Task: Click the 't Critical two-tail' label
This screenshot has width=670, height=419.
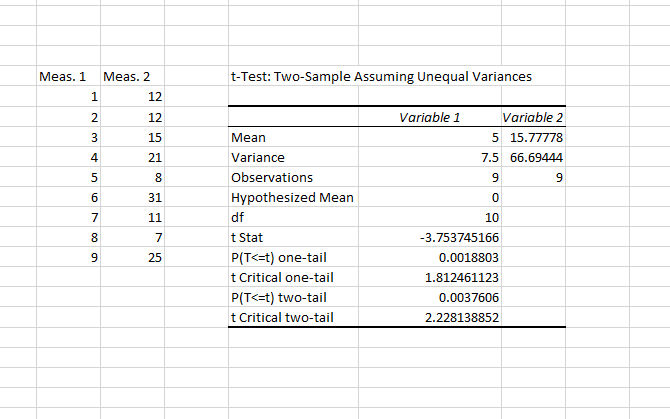Action: click(281, 317)
